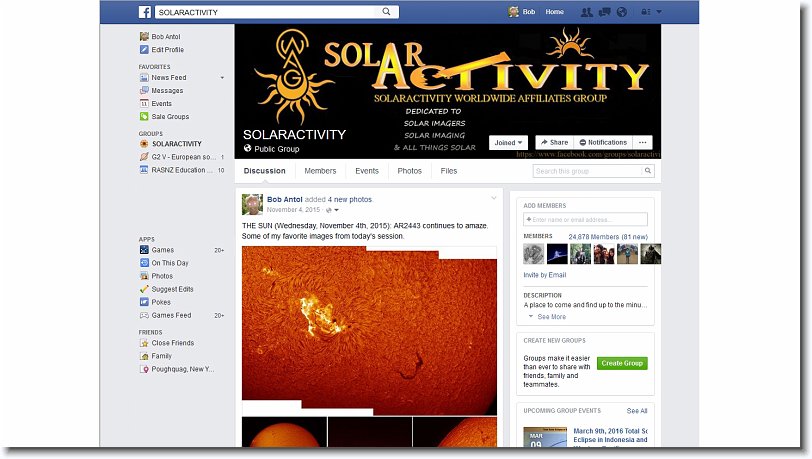812x459 pixels.
Task: Click the G2 V - European group icon
Action: click(144, 157)
